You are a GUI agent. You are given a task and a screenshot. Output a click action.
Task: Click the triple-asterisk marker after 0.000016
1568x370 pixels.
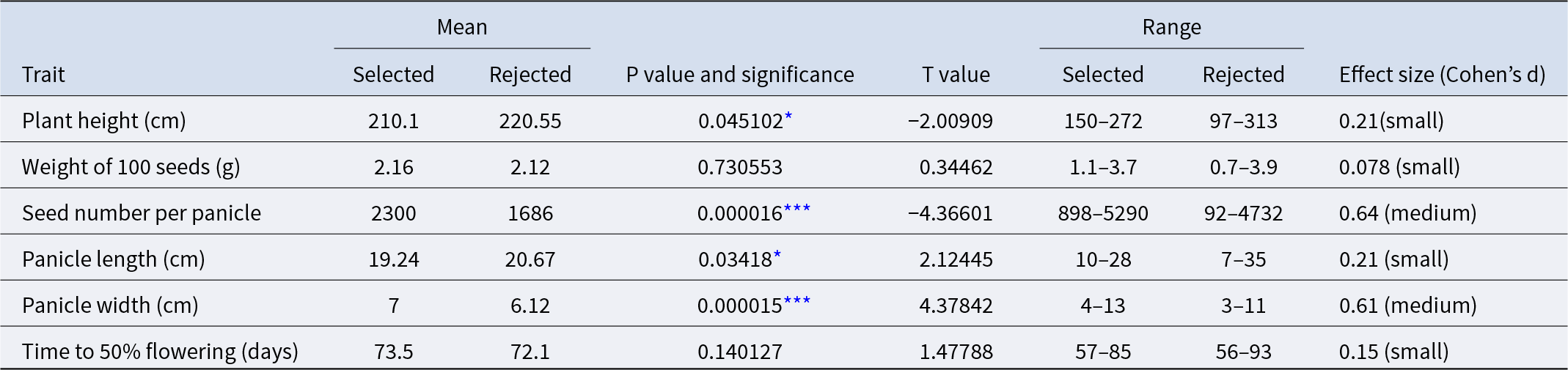pyautogui.click(x=796, y=209)
